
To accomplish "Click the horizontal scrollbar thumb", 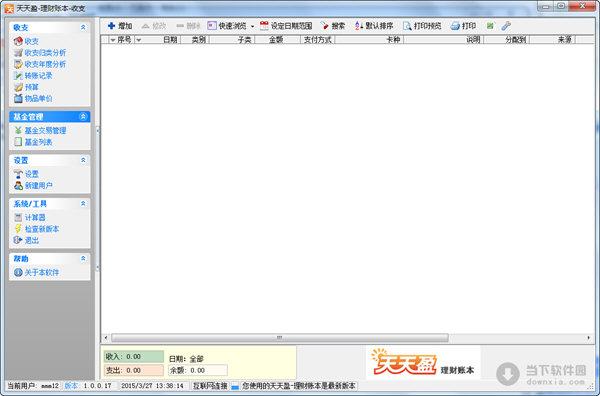I will (280, 338).
